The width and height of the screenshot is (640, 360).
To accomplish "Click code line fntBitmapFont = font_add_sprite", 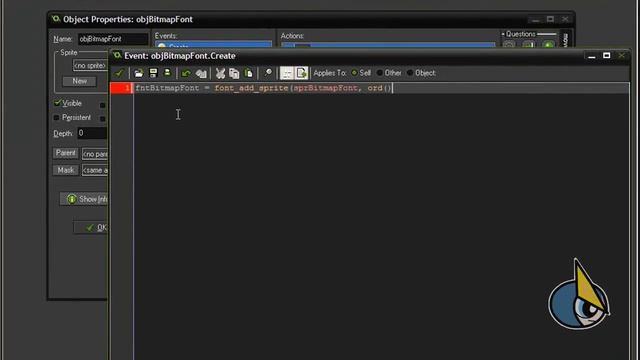I will click(x=264, y=88).
